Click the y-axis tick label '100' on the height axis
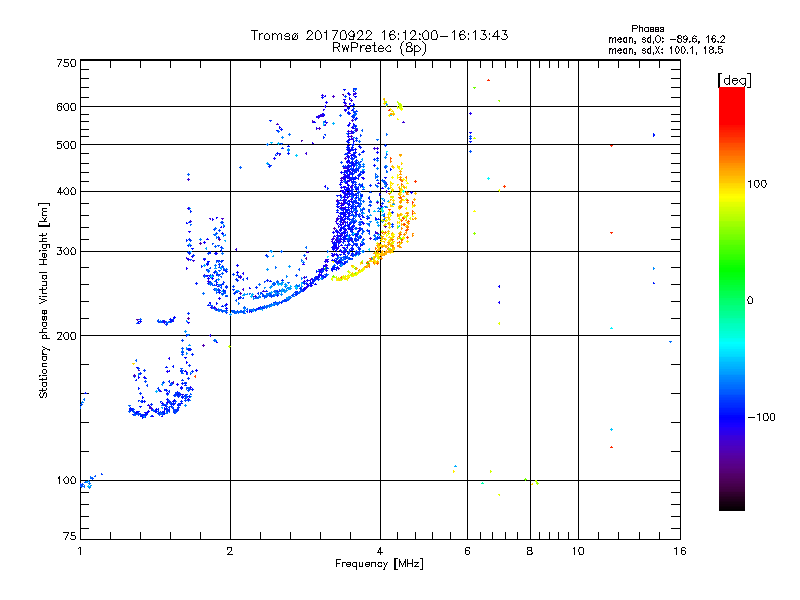This screenshot has width=800, height=600. pos(66,480)
